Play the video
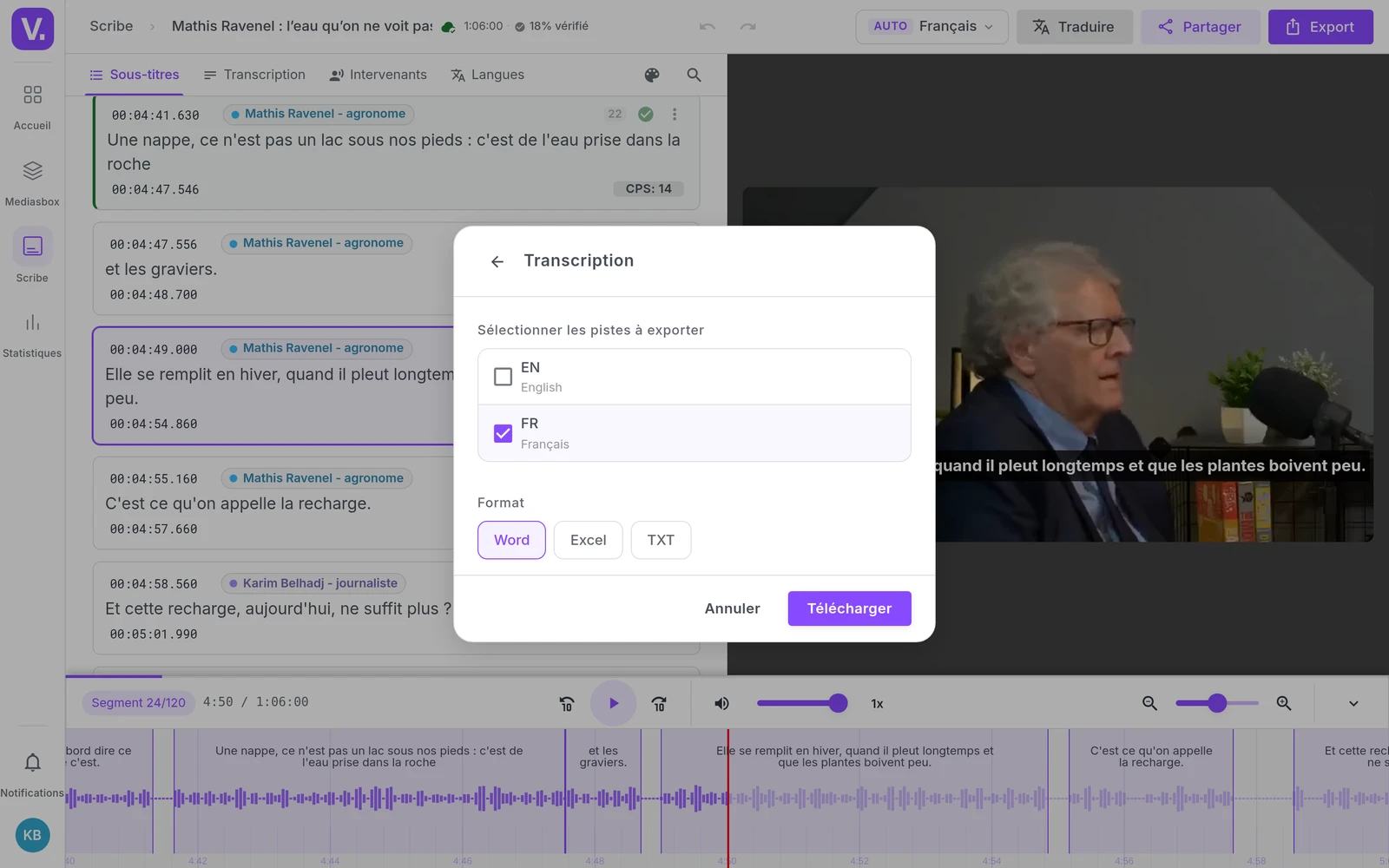Image resolution: width=1389 pixels, height=868 pixels. [613, 703]
